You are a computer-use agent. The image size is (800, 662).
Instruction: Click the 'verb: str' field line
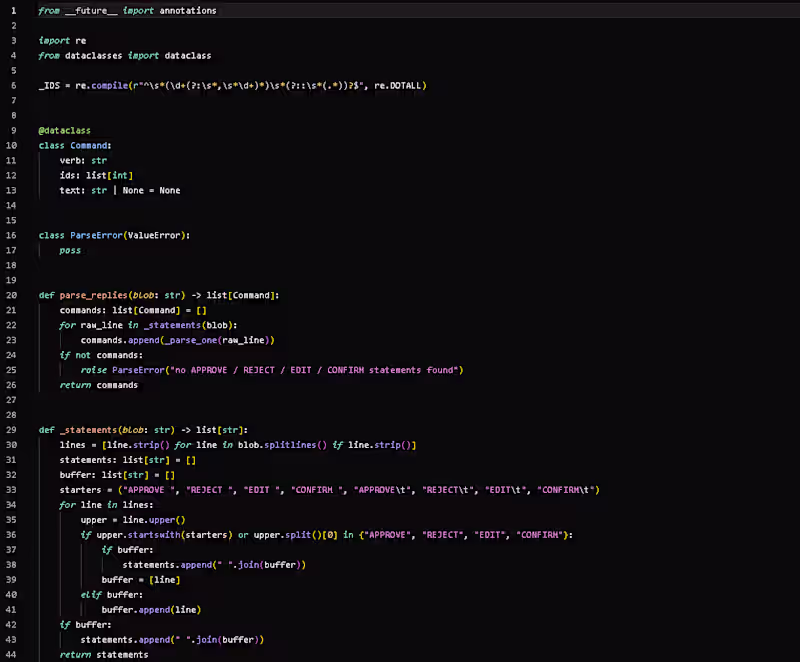pos(83,161)
